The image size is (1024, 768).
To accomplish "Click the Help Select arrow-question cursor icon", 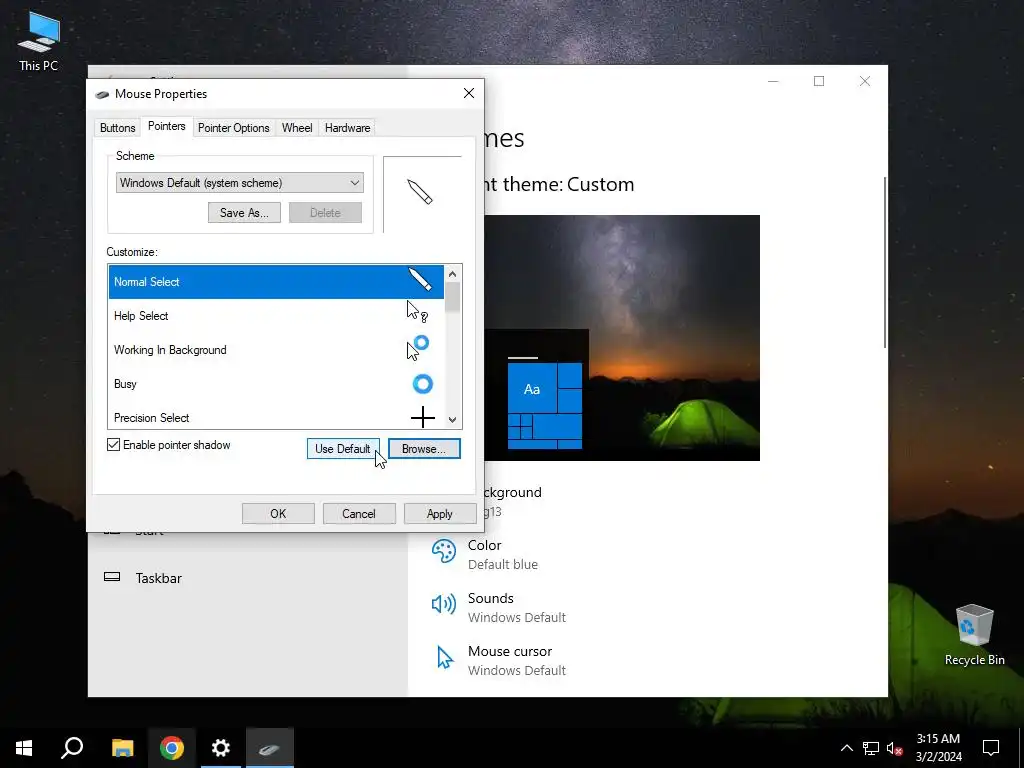I will coord(417,312).
